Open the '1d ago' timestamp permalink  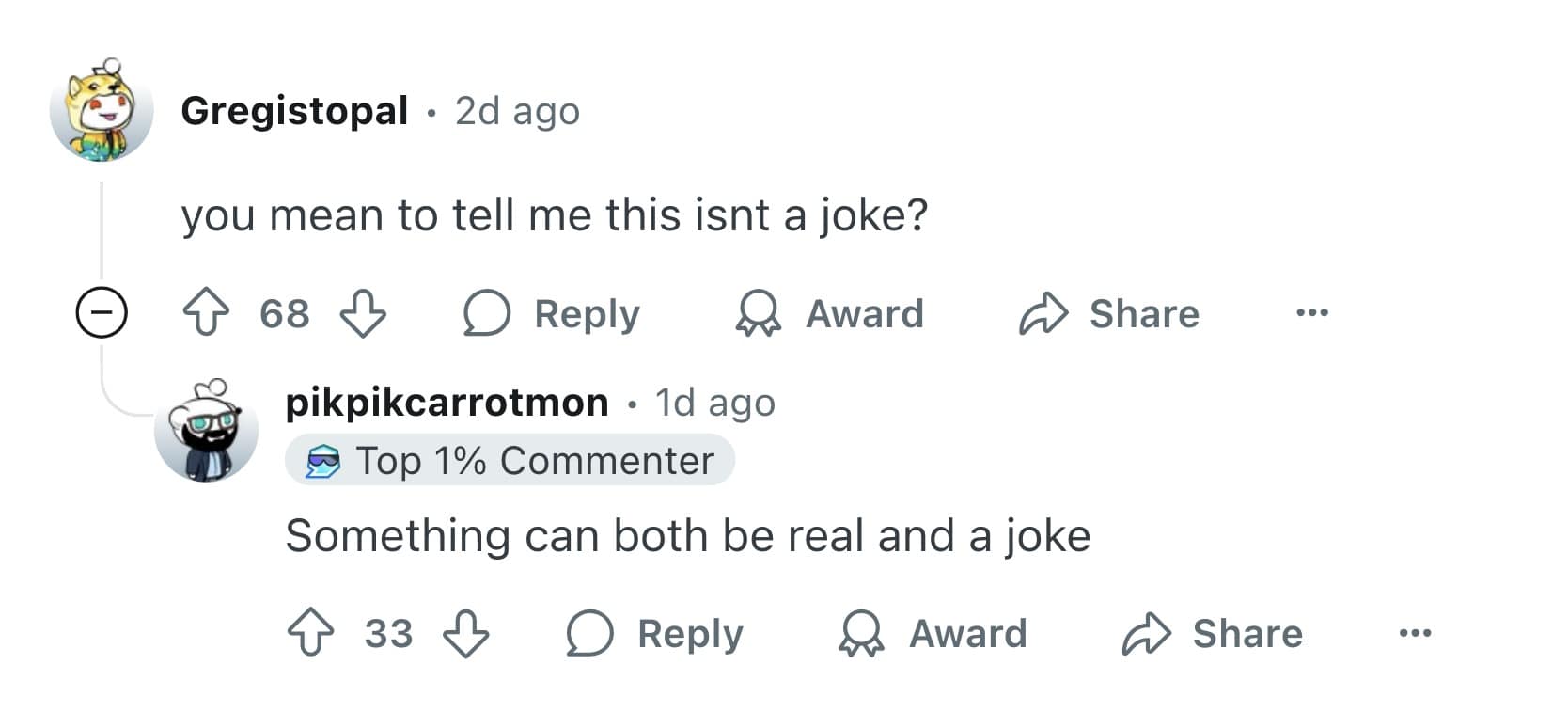tap(714, 403)
